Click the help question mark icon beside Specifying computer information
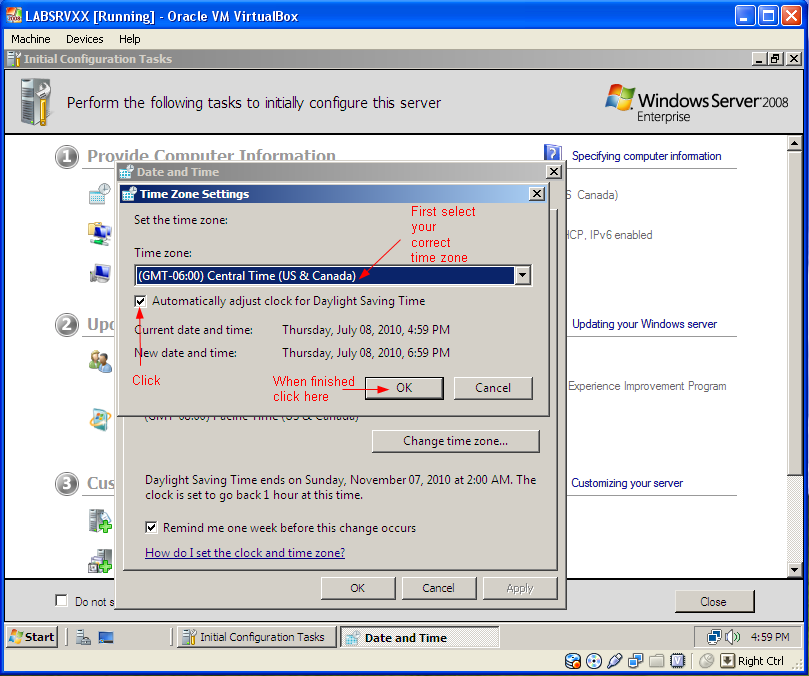809x676 pixels. [553, 153]
